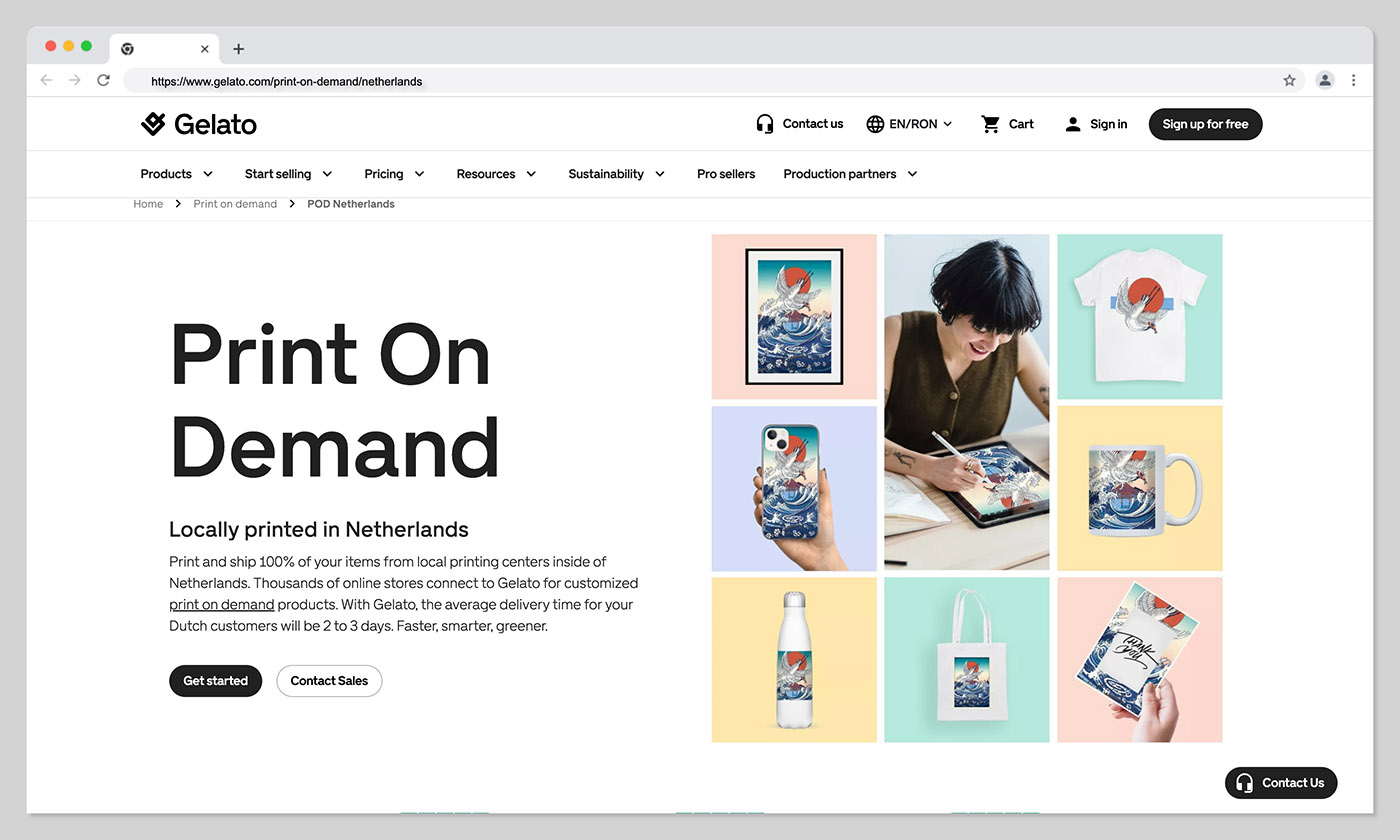Expand the Resources menu chevron
The image size is (1400, 840).
coord(532,173)
